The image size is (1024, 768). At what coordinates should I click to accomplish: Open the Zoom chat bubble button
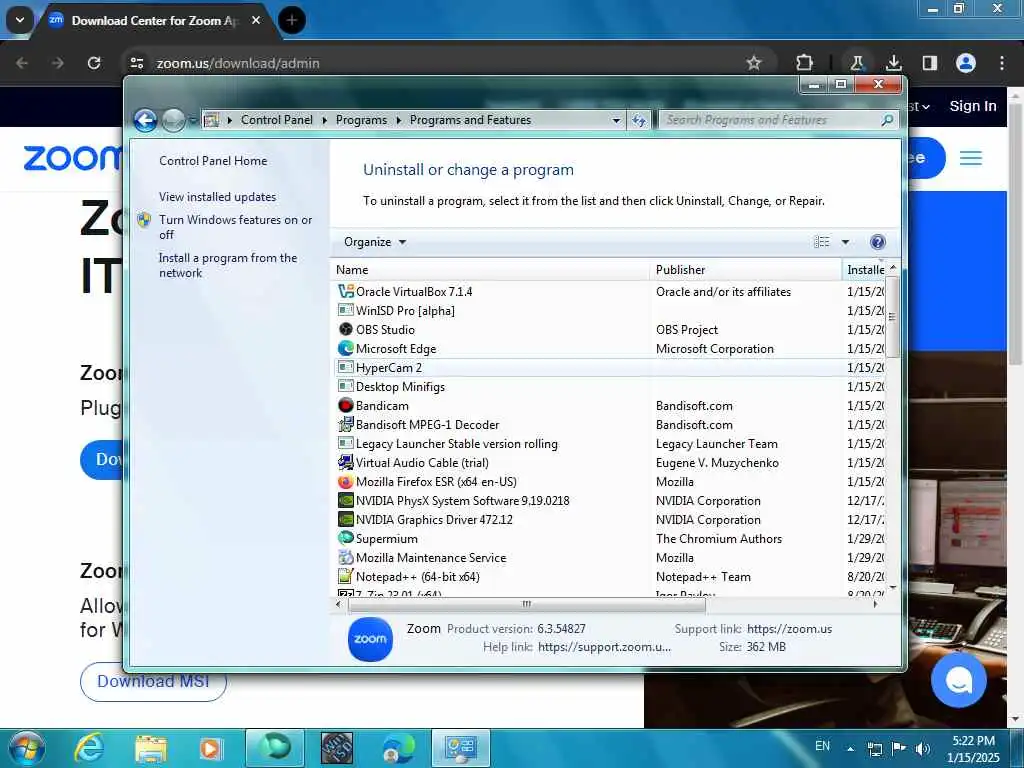958,680
